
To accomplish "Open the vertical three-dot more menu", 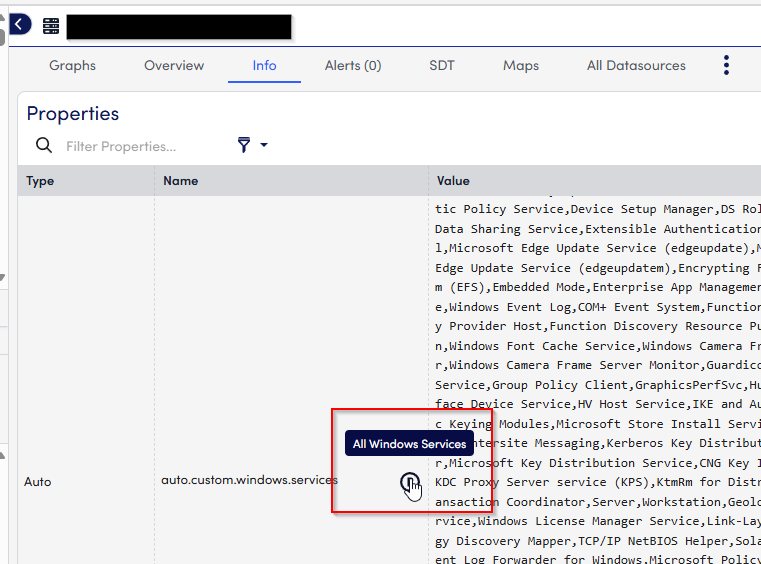I will [726, 66].
